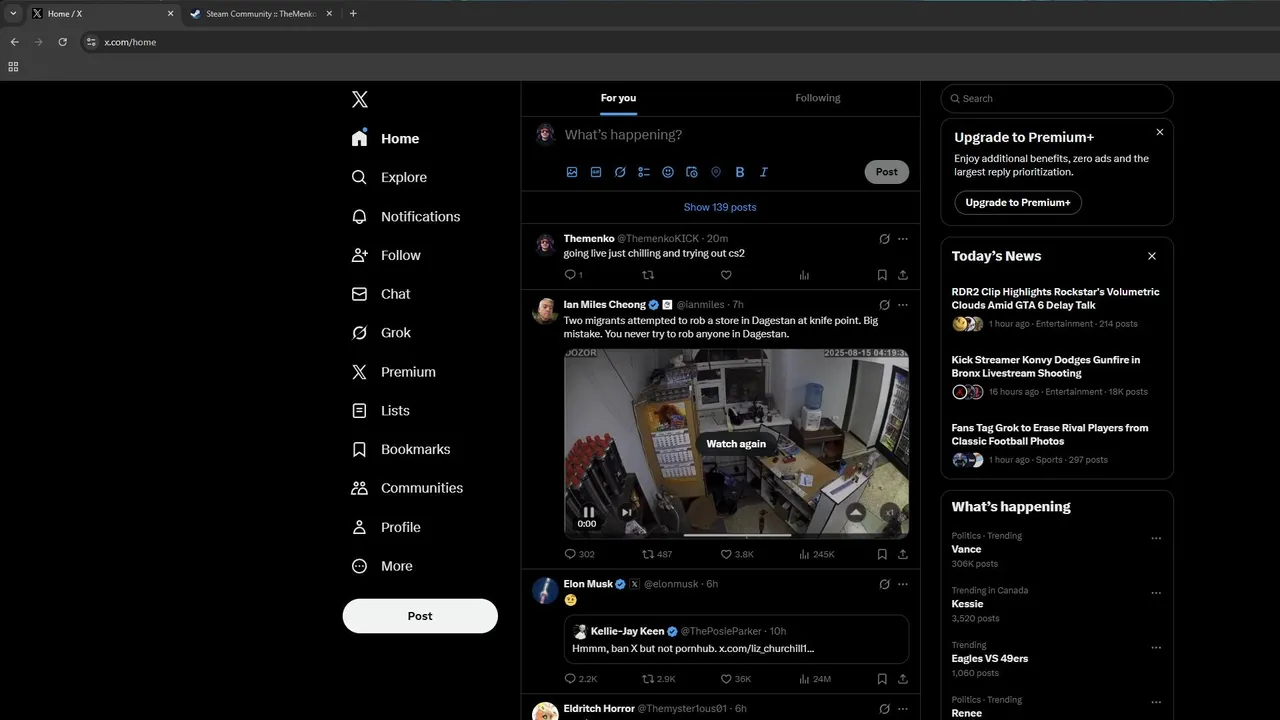Add a GIF in composer toolbar

596,172
